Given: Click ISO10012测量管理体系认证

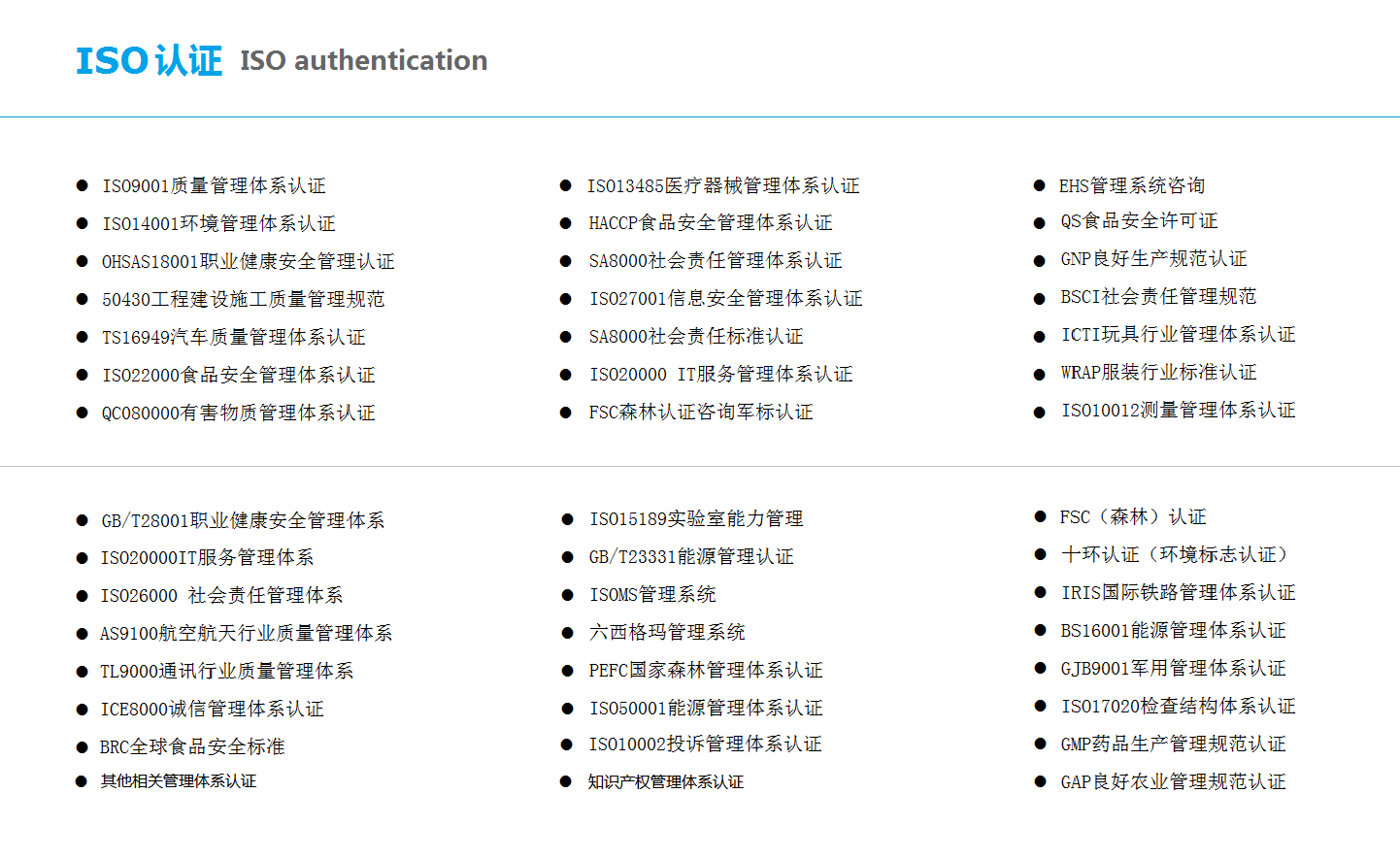Looking at the screenshot, I should point(1178,410).
